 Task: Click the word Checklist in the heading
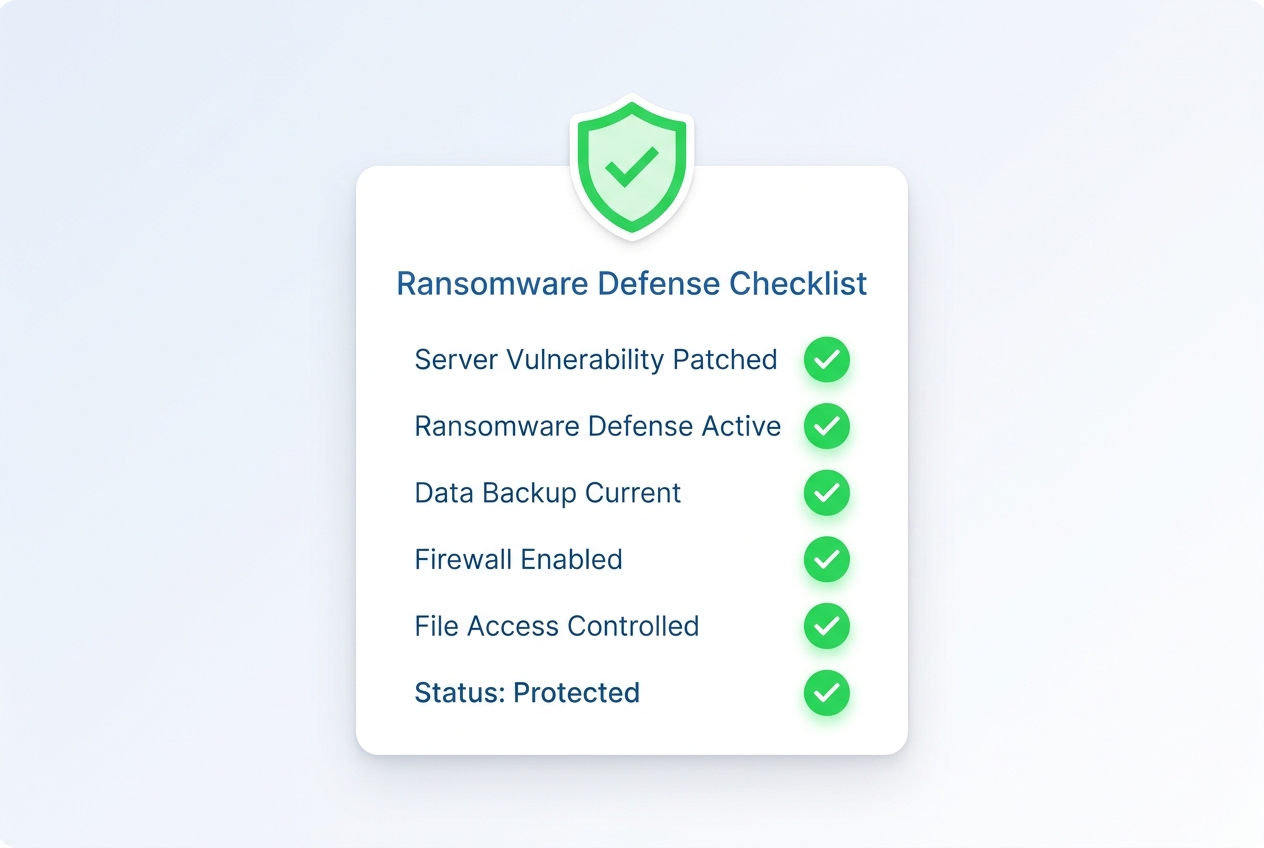click(798, 283)
